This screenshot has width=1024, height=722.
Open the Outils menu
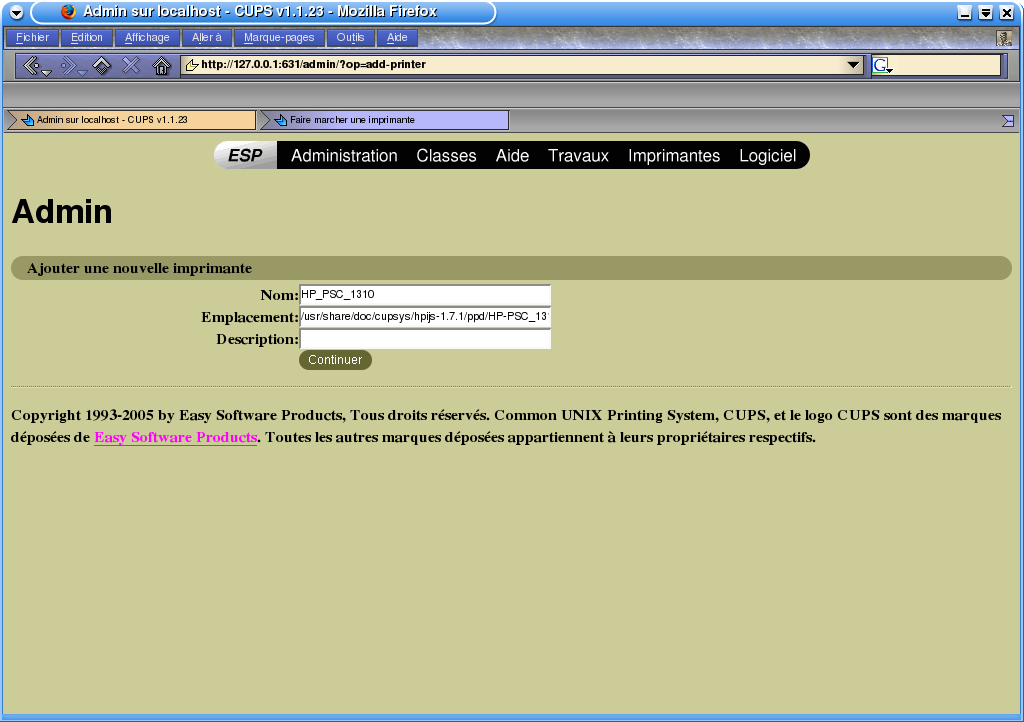[351, 38]
